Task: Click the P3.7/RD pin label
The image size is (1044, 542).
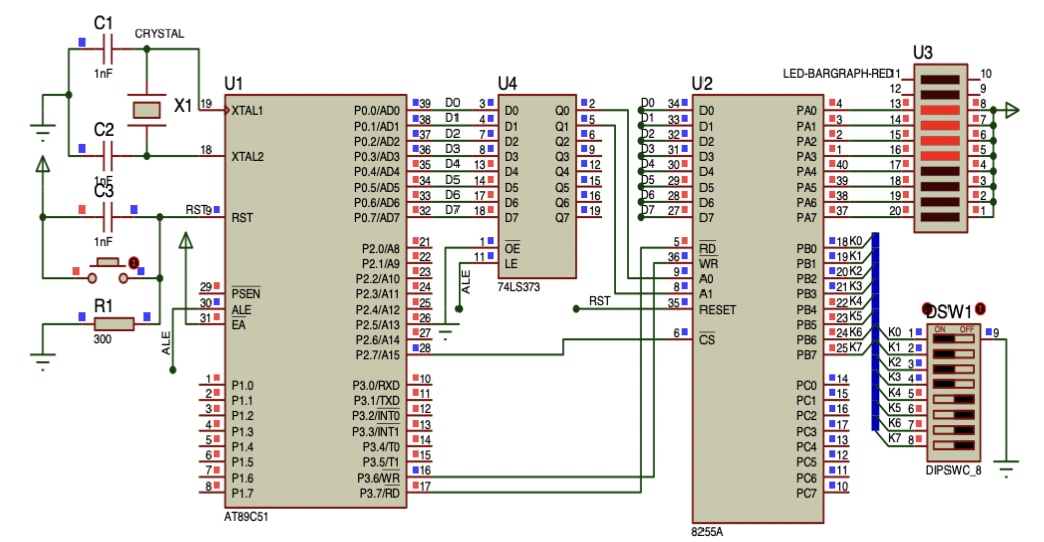Action: pyautogui.click(x=380, y=493)
